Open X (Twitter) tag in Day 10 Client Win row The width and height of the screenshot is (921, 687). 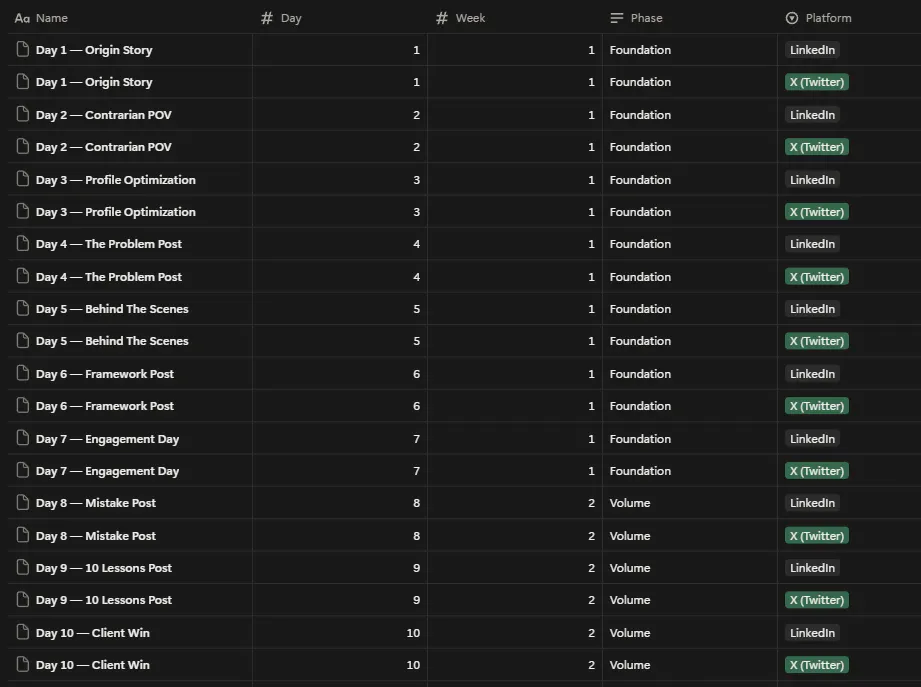[817, 665]
